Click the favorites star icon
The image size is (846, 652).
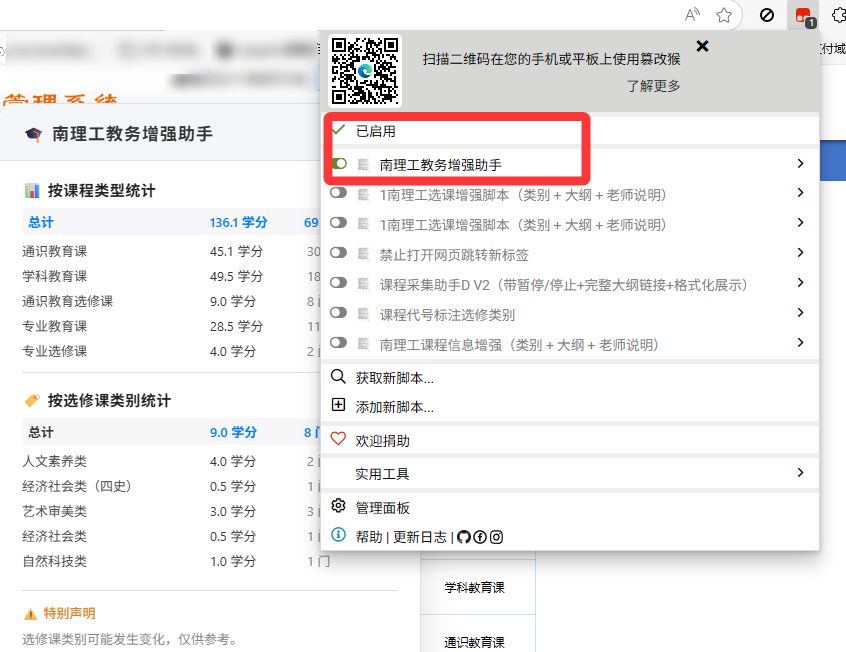tap(725, 15)
